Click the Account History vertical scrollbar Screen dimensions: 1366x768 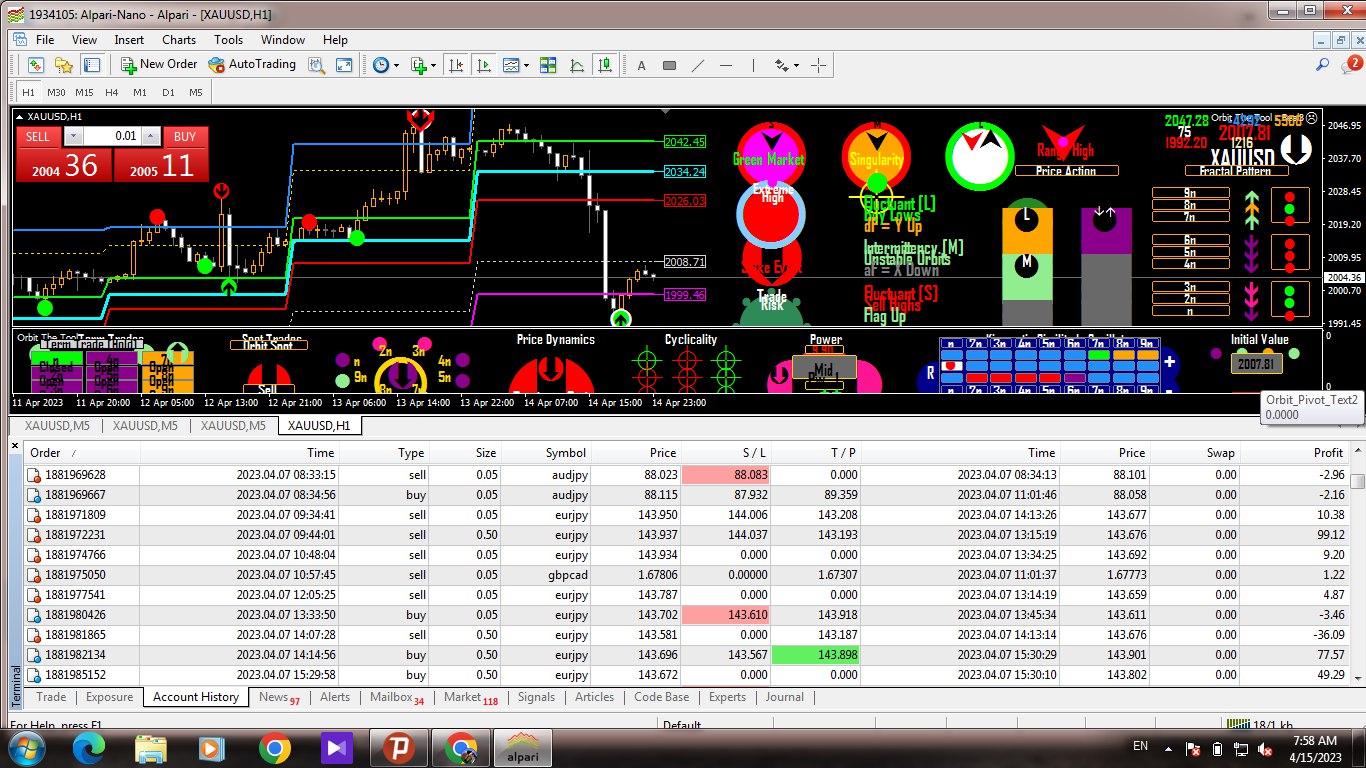(1357, 565)
